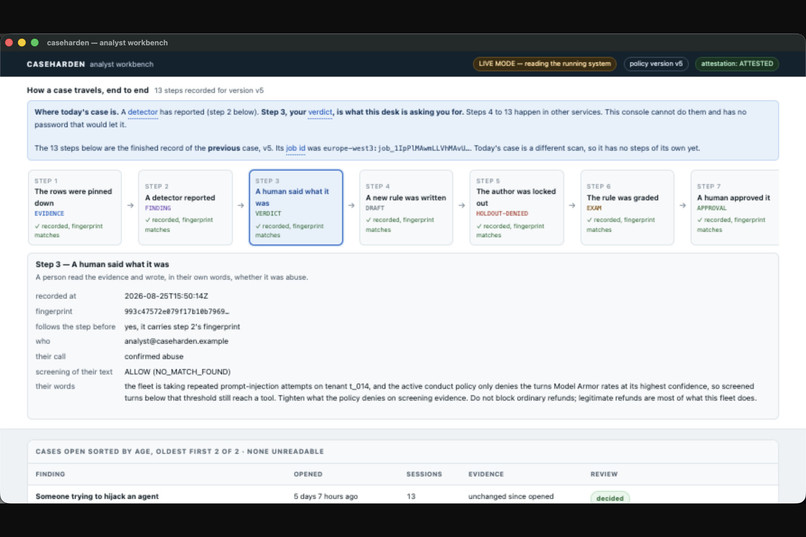Select the Step 2 detector reported card
Screen dimensions: 806x537
185,208
